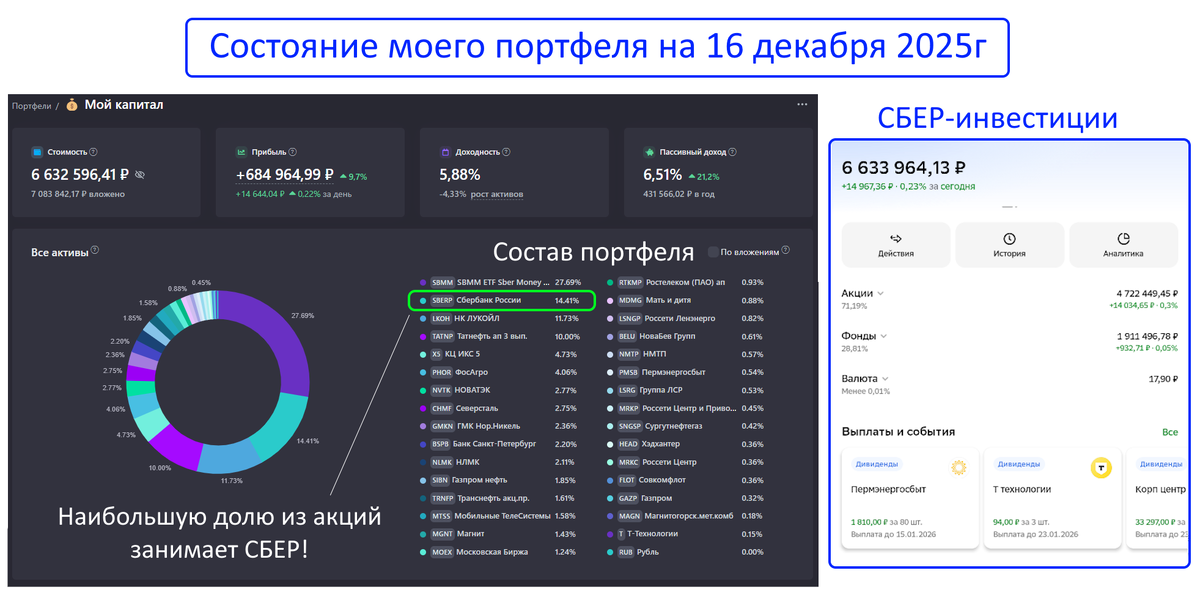Screen dimensions: 1200x595
Task: Click the help icon next to Доходность
Action: (506, 152)
